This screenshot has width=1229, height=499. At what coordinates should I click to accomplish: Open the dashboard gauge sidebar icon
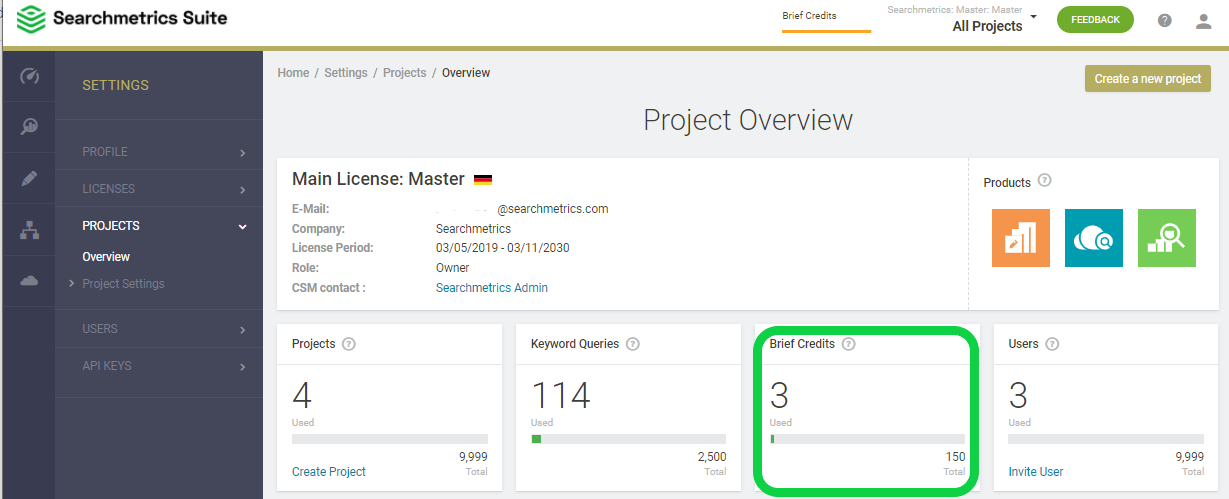pyautogui.click(x=29, y=76)
